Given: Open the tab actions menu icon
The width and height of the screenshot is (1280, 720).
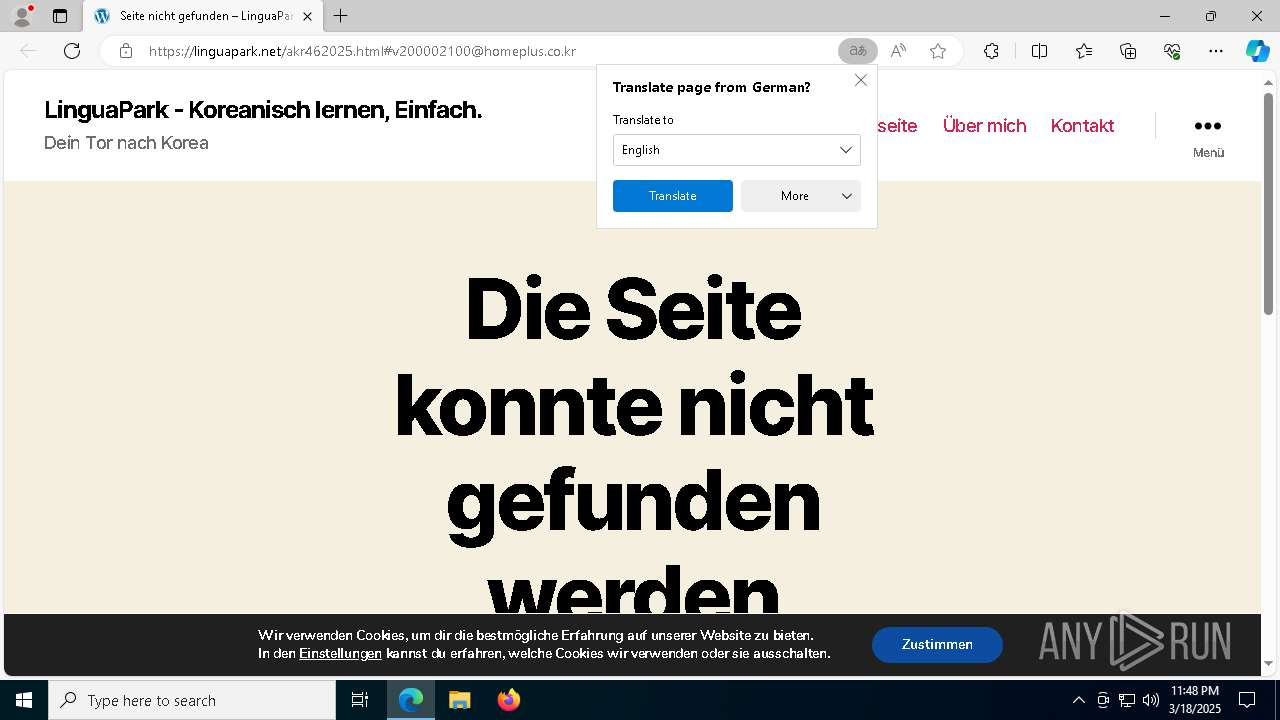Looking at the screenshot, I should click(x=60, y=16).
